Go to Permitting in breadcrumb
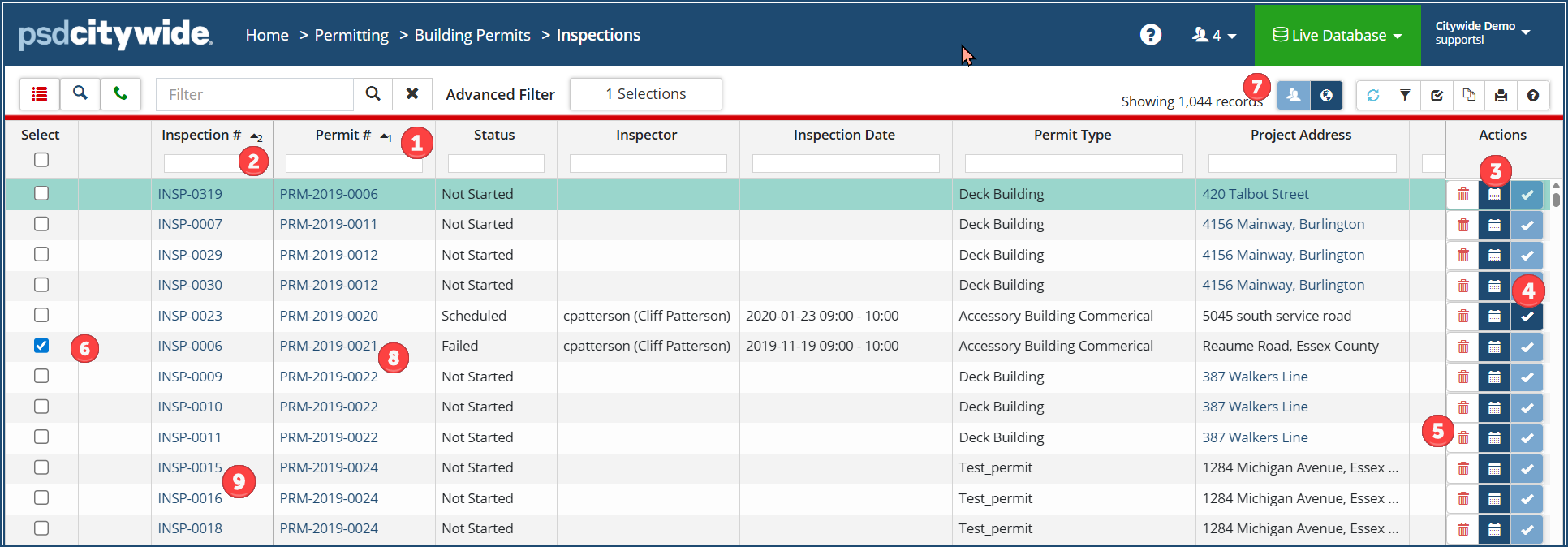1568x547 pixels. click(x=351, y=35)
